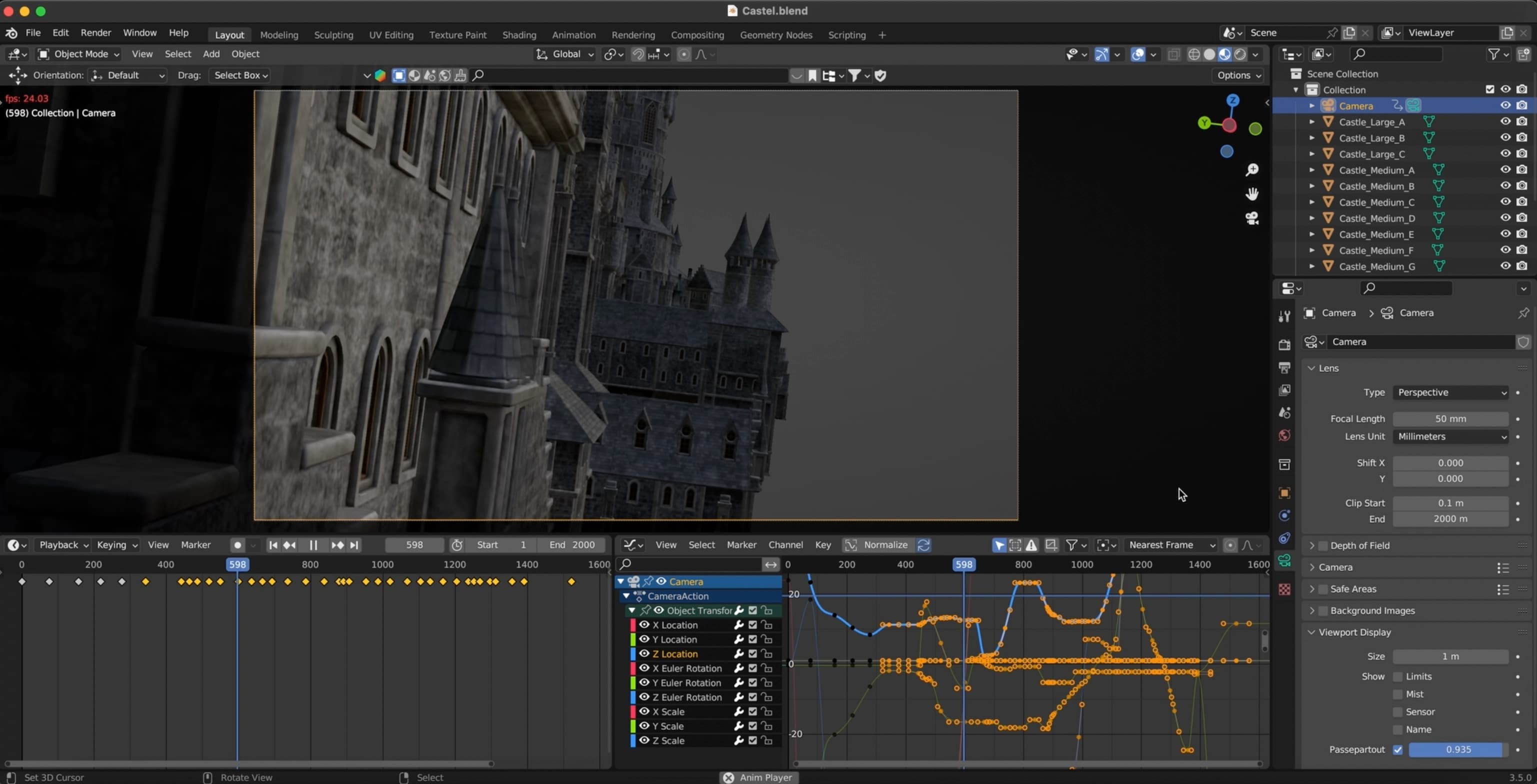Click the Z axis on navigation gizmo
This screenshot has width=1537, height=784.
1232,100
